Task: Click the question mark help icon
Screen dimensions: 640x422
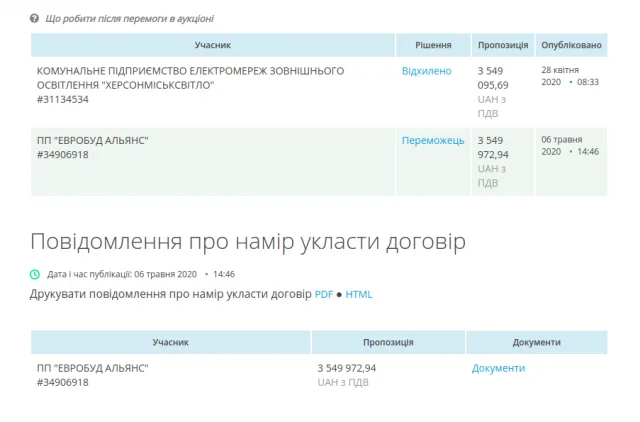Action: click(x=35, y=18)
